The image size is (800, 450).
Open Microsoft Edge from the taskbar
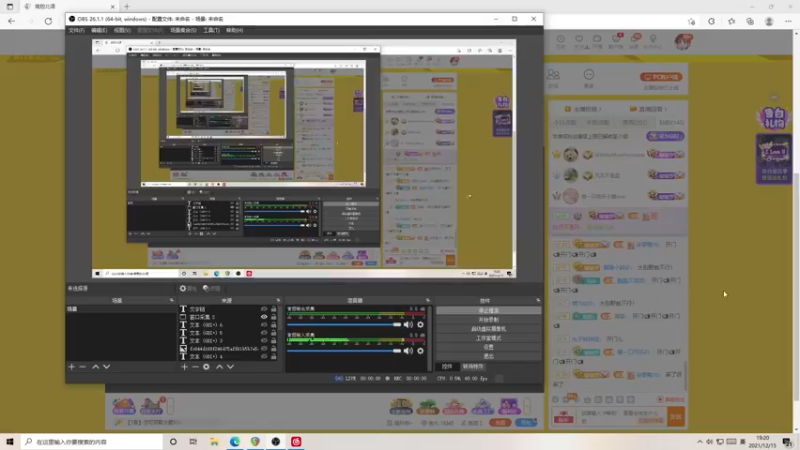[x=234, y=442]
